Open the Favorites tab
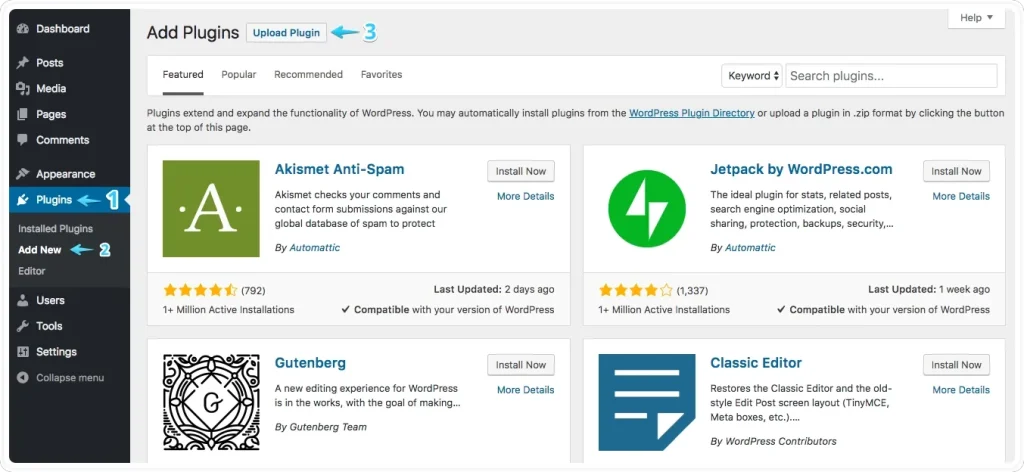The height and width of the screenshot is (472, 1024). point(381,74)
